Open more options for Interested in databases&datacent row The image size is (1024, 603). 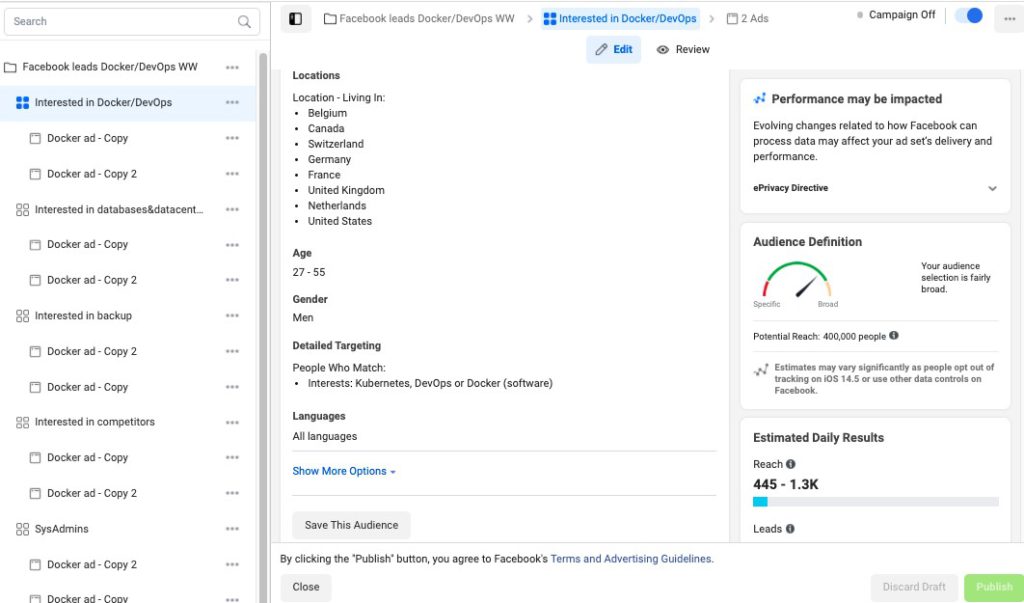click(232, 210)
